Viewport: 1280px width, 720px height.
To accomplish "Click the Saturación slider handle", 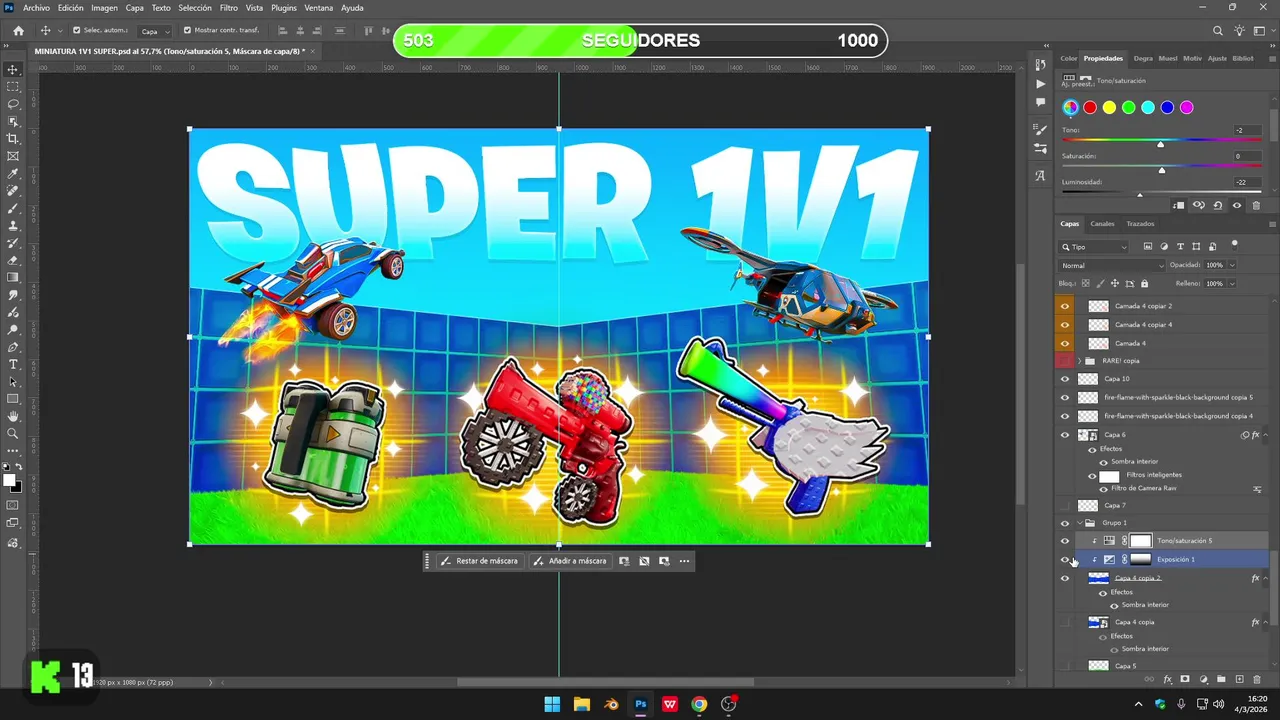I will tap(1161, 170).
